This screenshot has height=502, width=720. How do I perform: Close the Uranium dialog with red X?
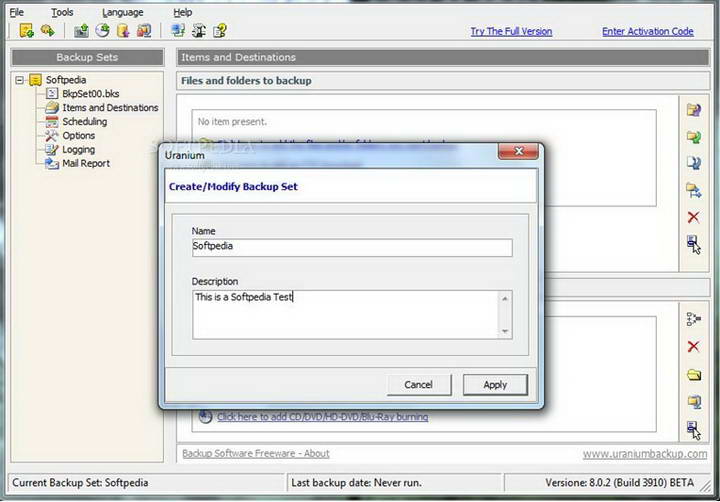tap(518, 151)
